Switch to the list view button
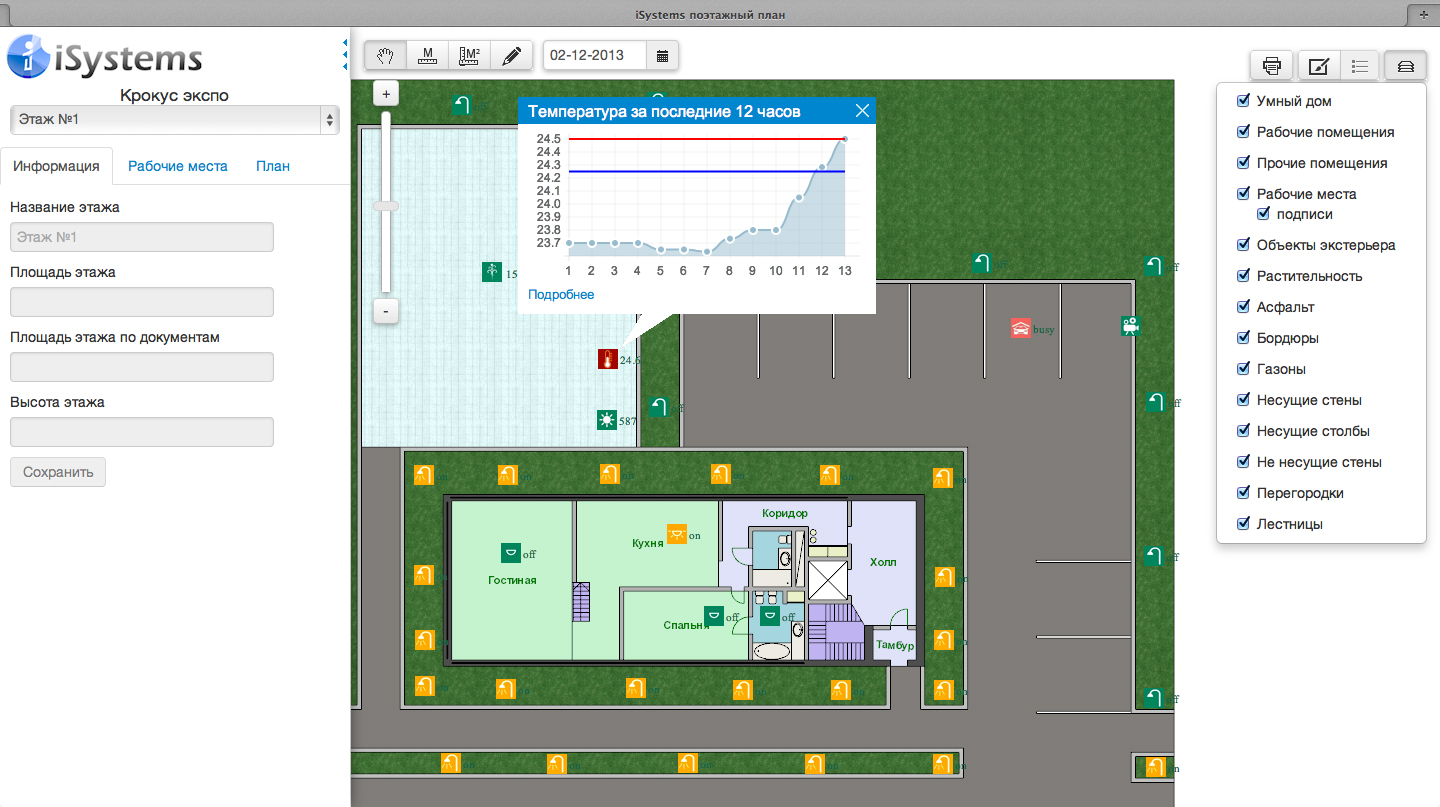 (1360, 66)
